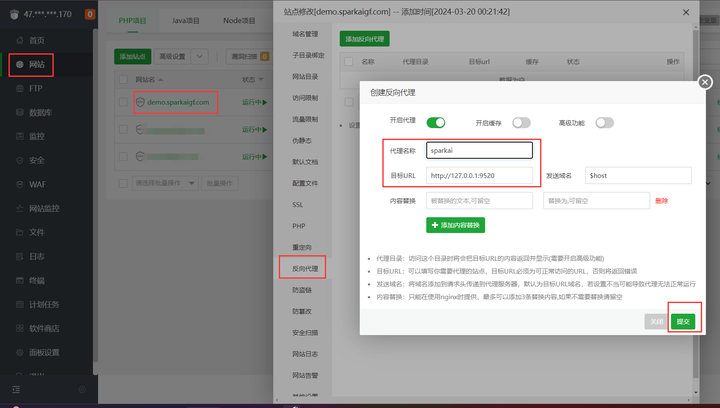The width and height of the screenshot is (720, 408).
Task: Click the 首页 home icon in sidebar
Action: [x=18, y=40]
